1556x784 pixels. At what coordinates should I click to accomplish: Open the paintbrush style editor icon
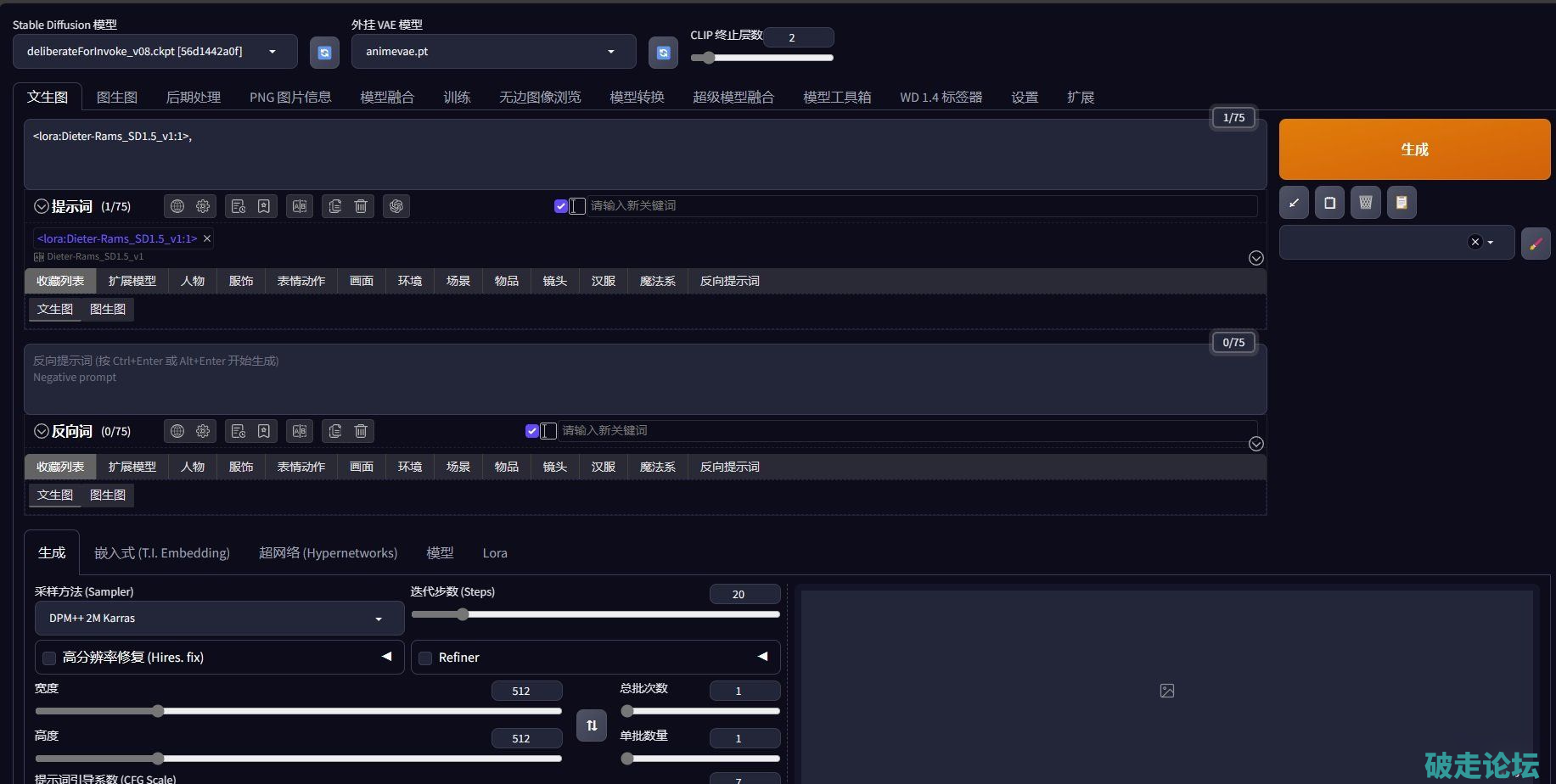tap(1535, 244)
